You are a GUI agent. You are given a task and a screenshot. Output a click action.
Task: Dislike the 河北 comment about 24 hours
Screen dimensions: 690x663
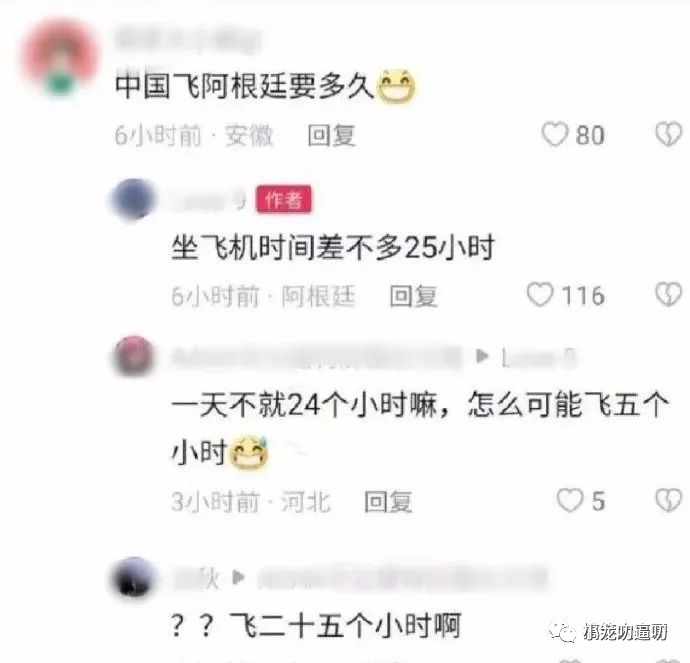[x=668, y=500]
